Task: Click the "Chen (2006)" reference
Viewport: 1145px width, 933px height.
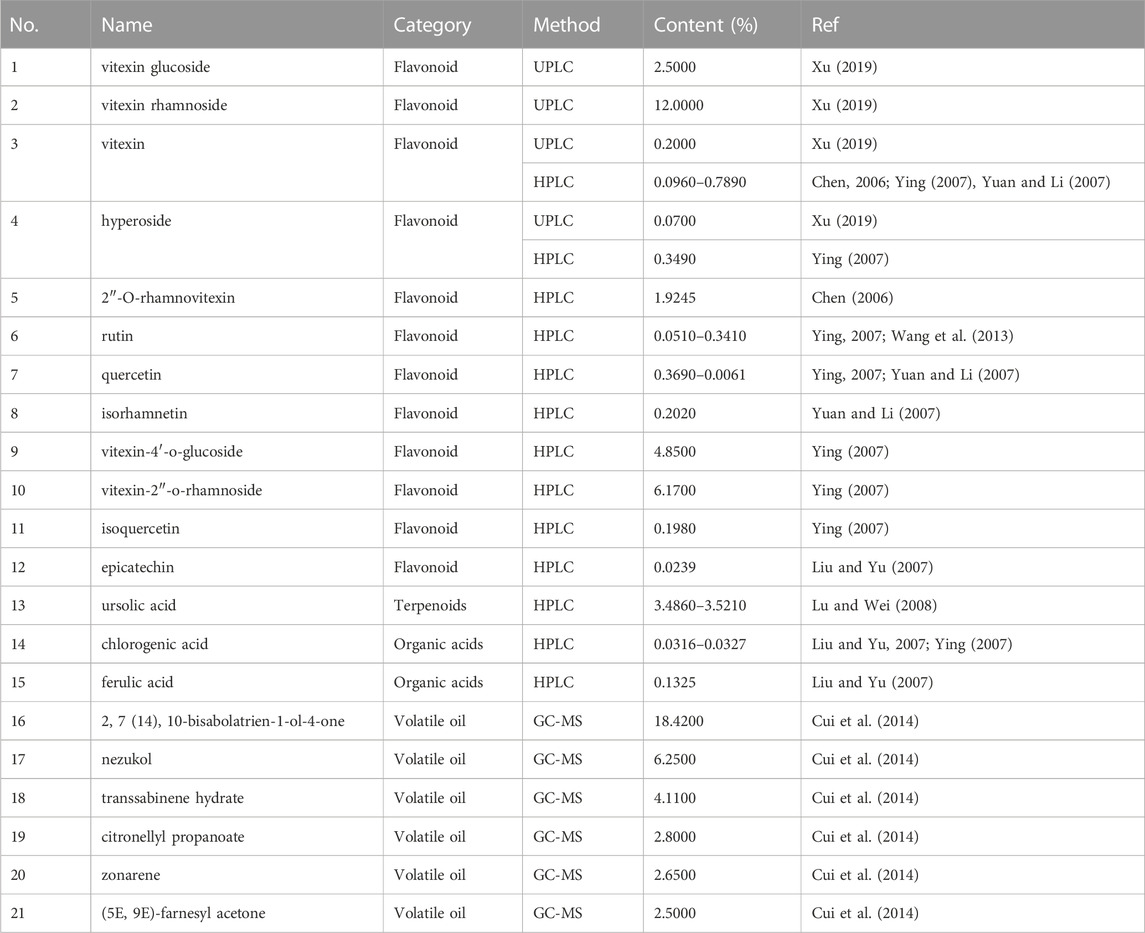Action: [852, 298]
